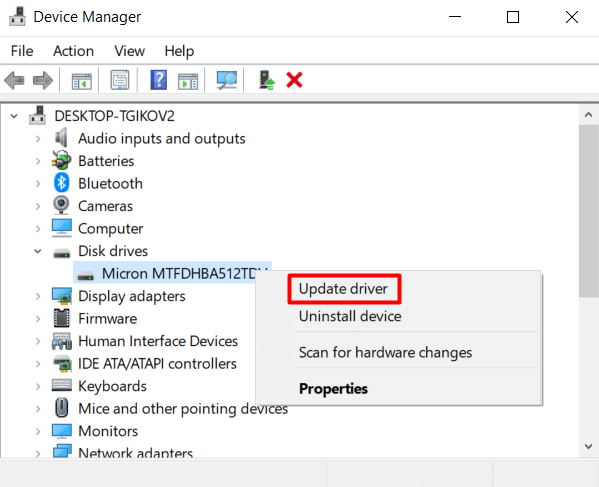Open the Help menu
The width and height of the screenshot is (599, 487).
(x=179, y=51)
